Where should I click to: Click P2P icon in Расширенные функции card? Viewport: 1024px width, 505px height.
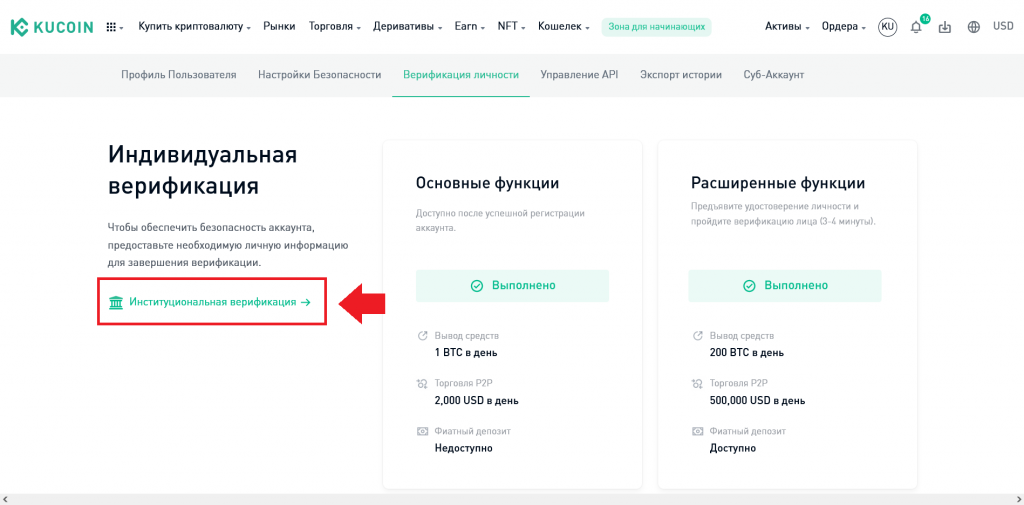point(697,383)
